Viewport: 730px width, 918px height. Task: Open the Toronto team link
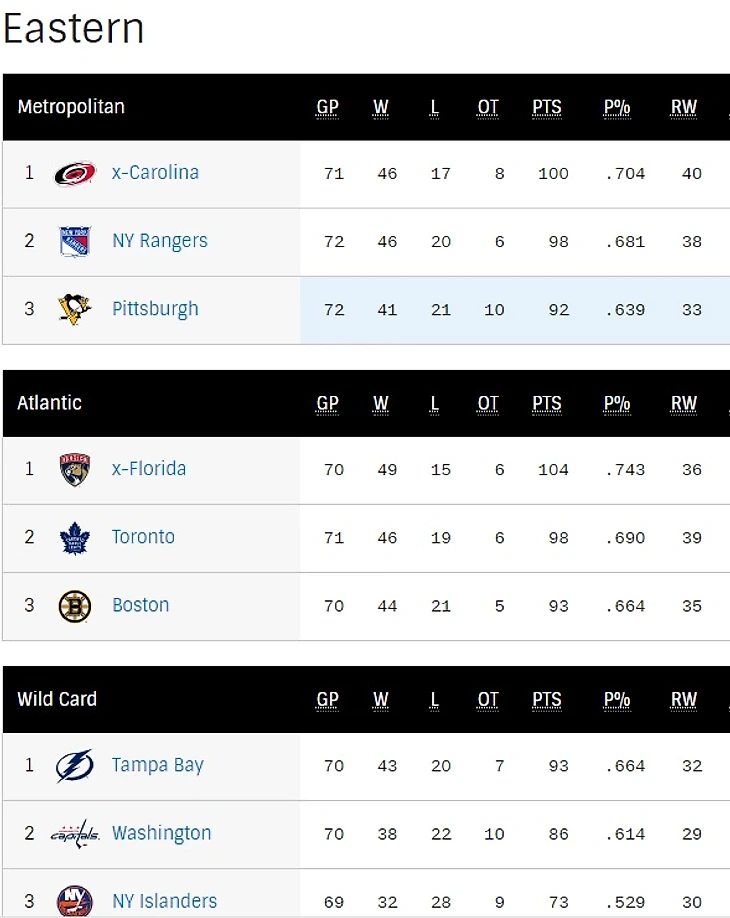[x=143, y=536]
